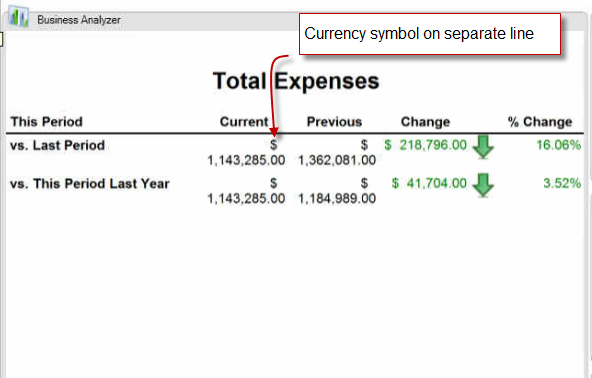The height and width of the screenshot is (378, 592).
Task: Click the % Change column header
Action: [540, 122]
